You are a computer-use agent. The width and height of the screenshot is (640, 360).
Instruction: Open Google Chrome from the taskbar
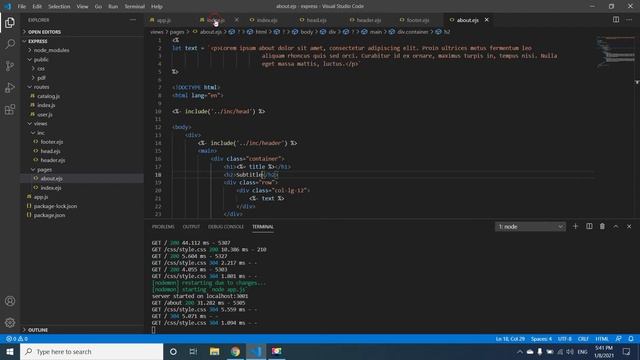pos(235,351)
